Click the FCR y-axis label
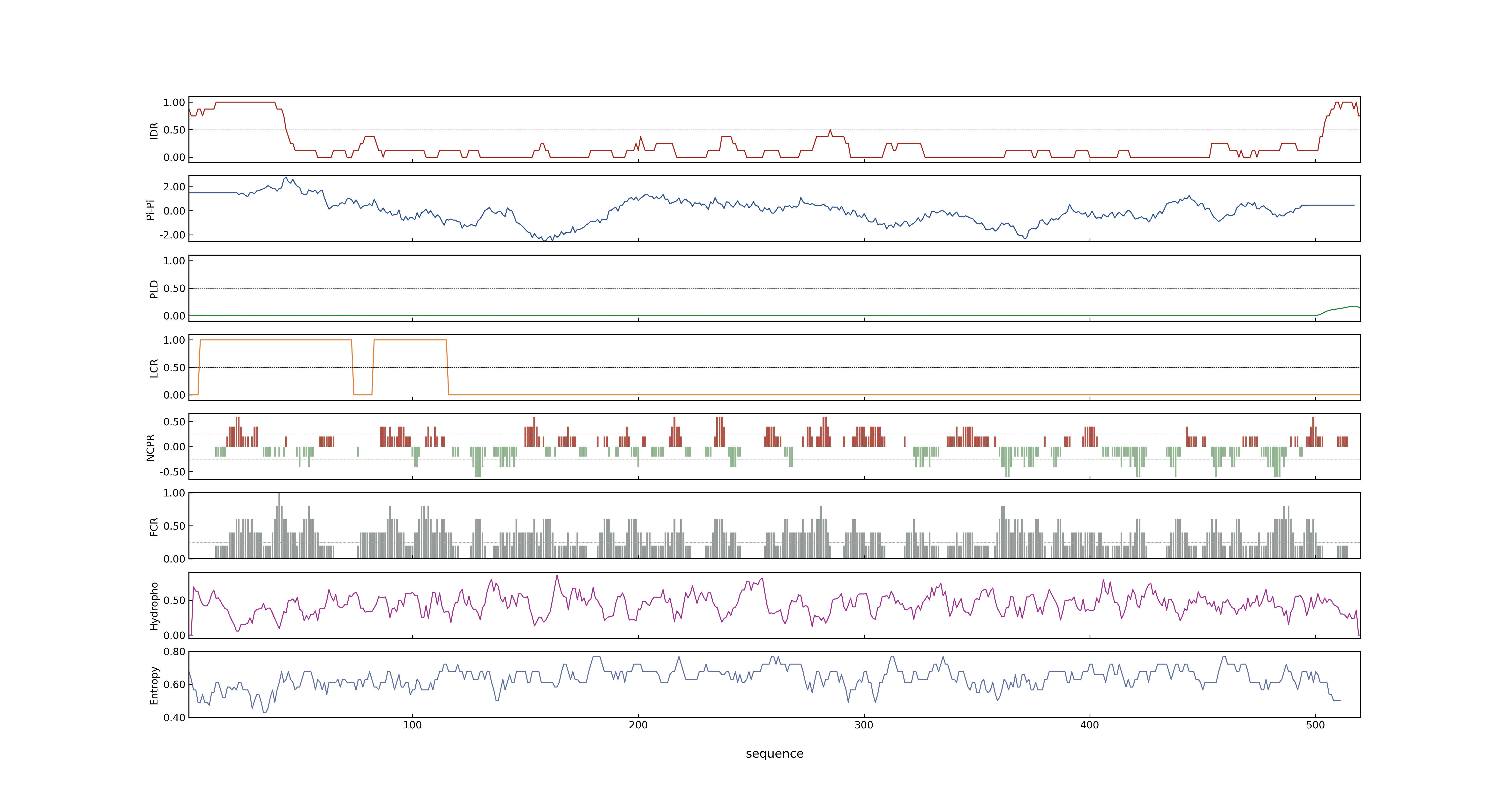This screenshot has height=806, width=1512. pos(154,526)
